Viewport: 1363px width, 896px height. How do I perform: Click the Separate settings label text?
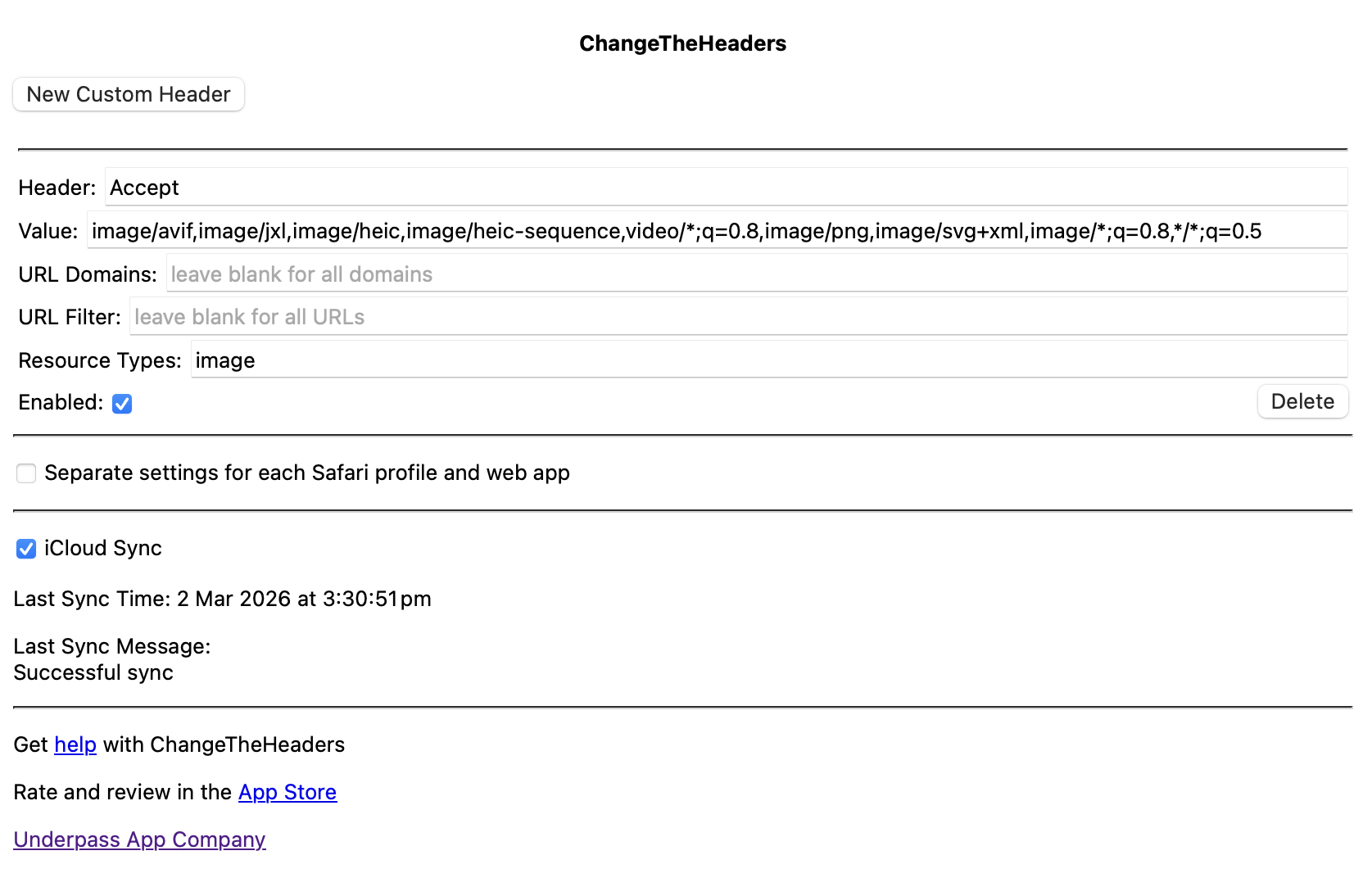coord(307,473)
